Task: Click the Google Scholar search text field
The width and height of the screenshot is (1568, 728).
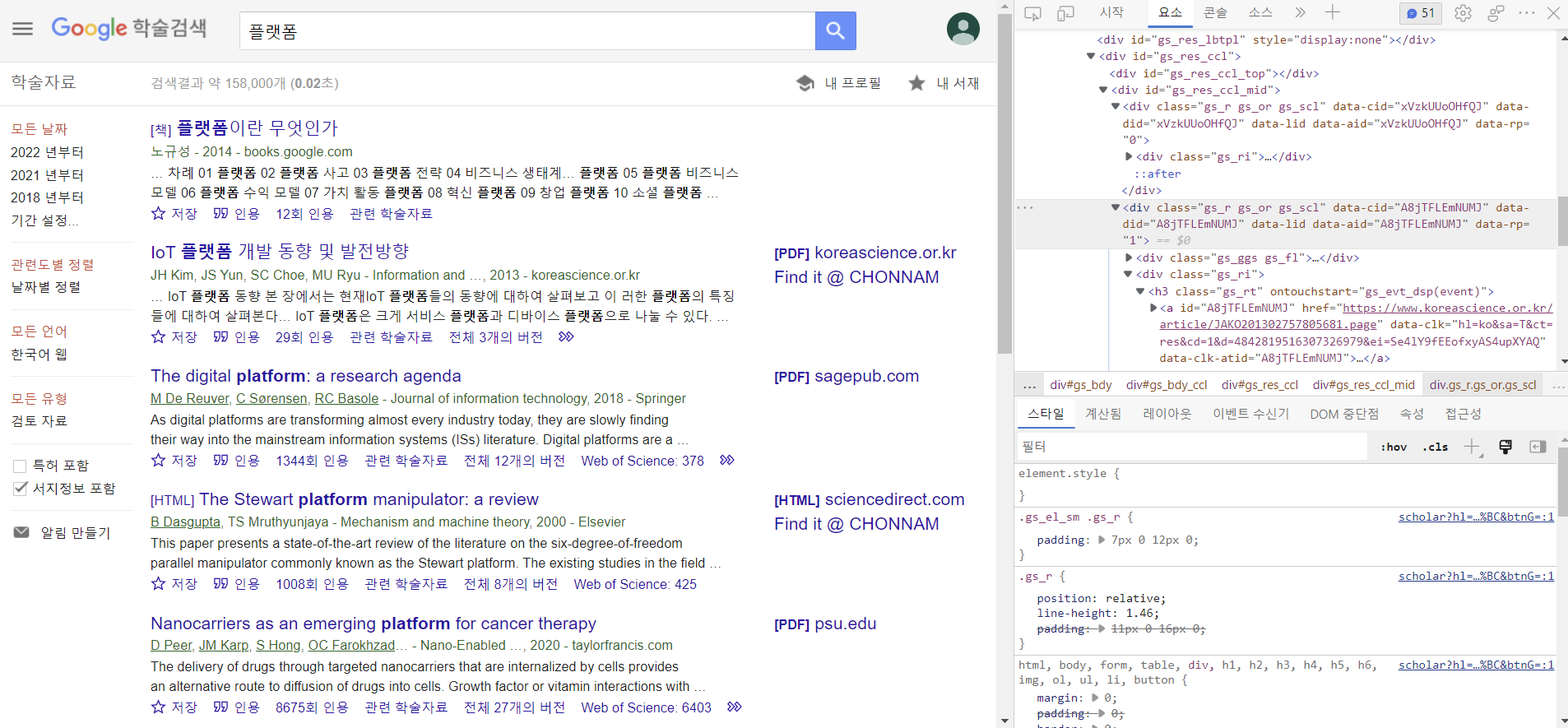Action: point(527,31)
